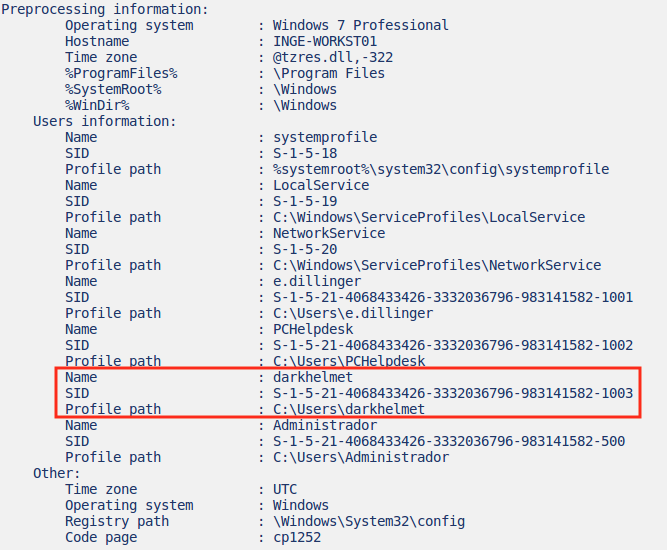Viewport: 667px width, 550px height.
Task: Click the 'NetworkService' user name value
Action: [329, 233]
